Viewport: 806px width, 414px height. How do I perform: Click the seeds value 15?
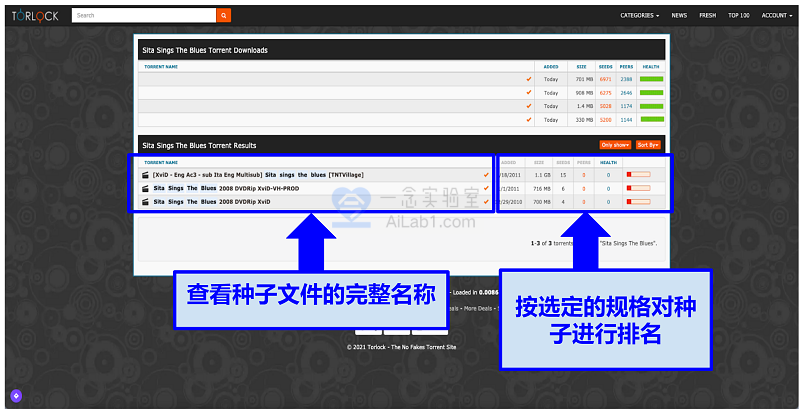pos(563,175)
